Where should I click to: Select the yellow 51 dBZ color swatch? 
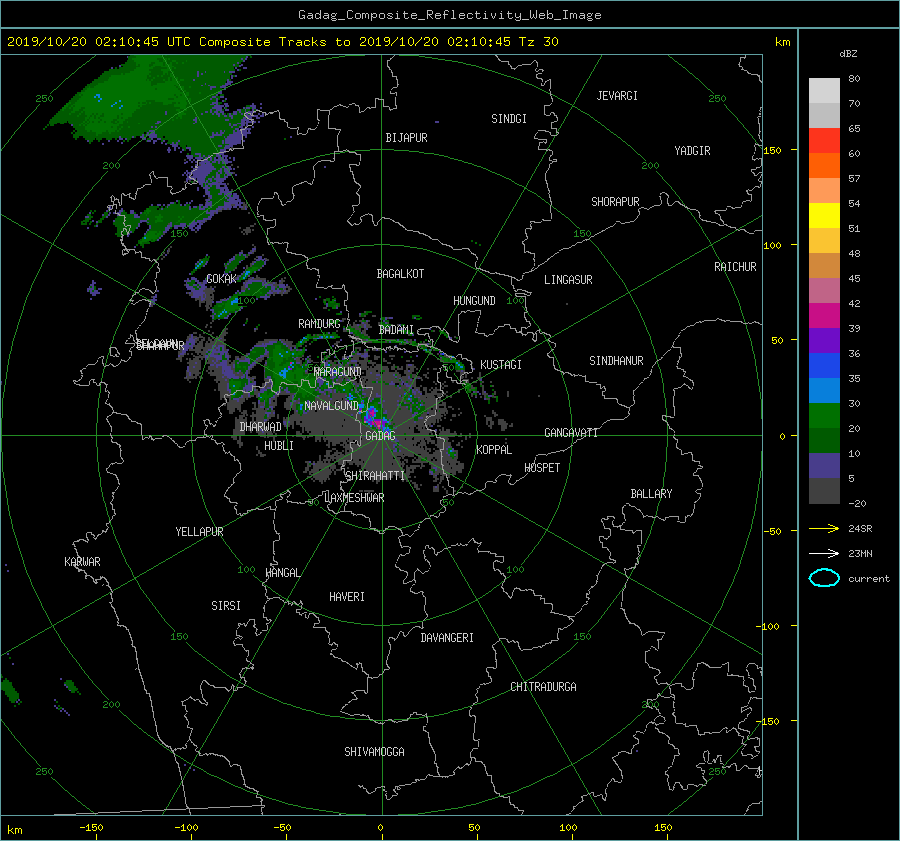point(824,216)
